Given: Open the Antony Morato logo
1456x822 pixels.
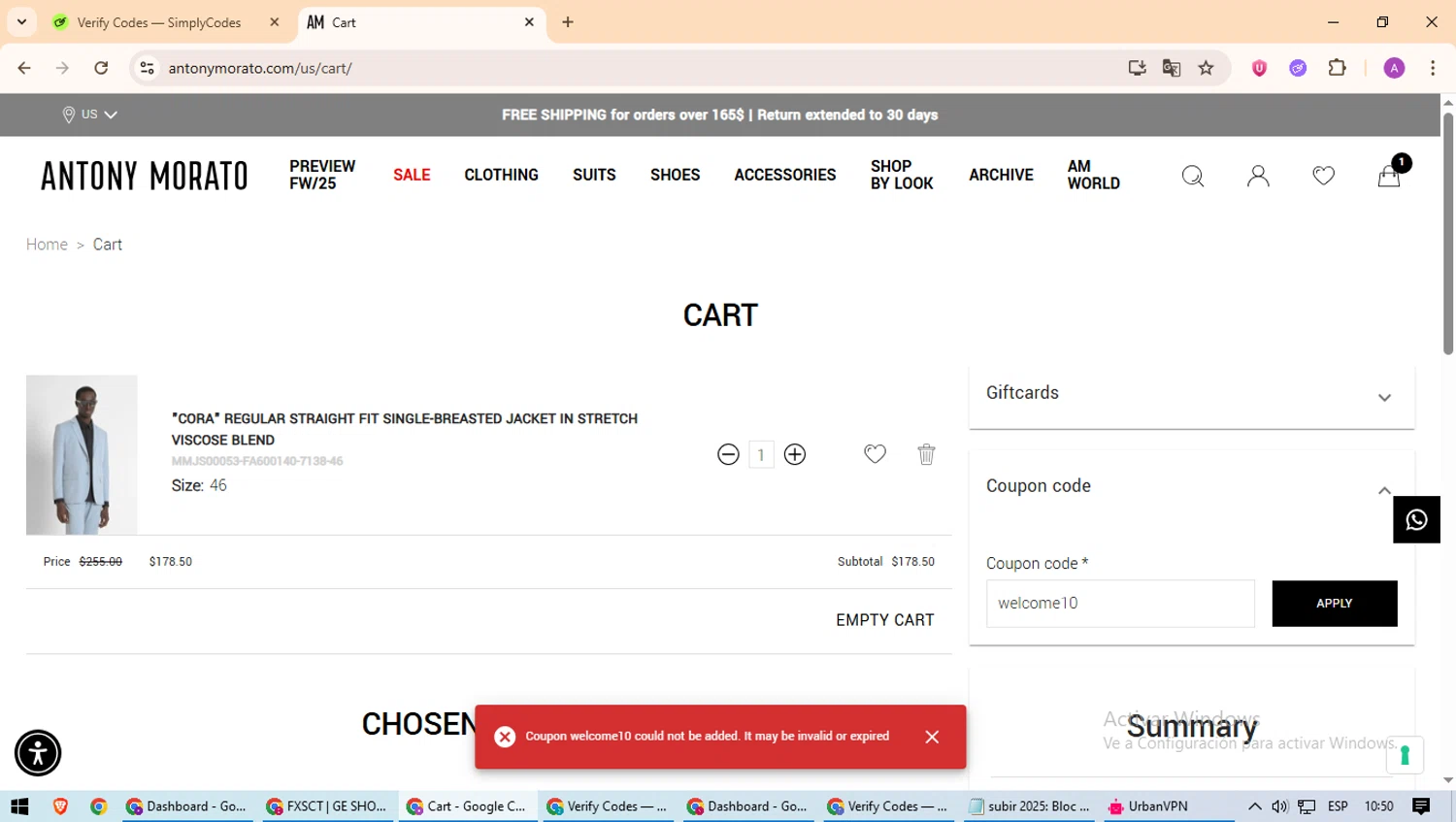Looking at the screenshot, I should coord(144,176).
